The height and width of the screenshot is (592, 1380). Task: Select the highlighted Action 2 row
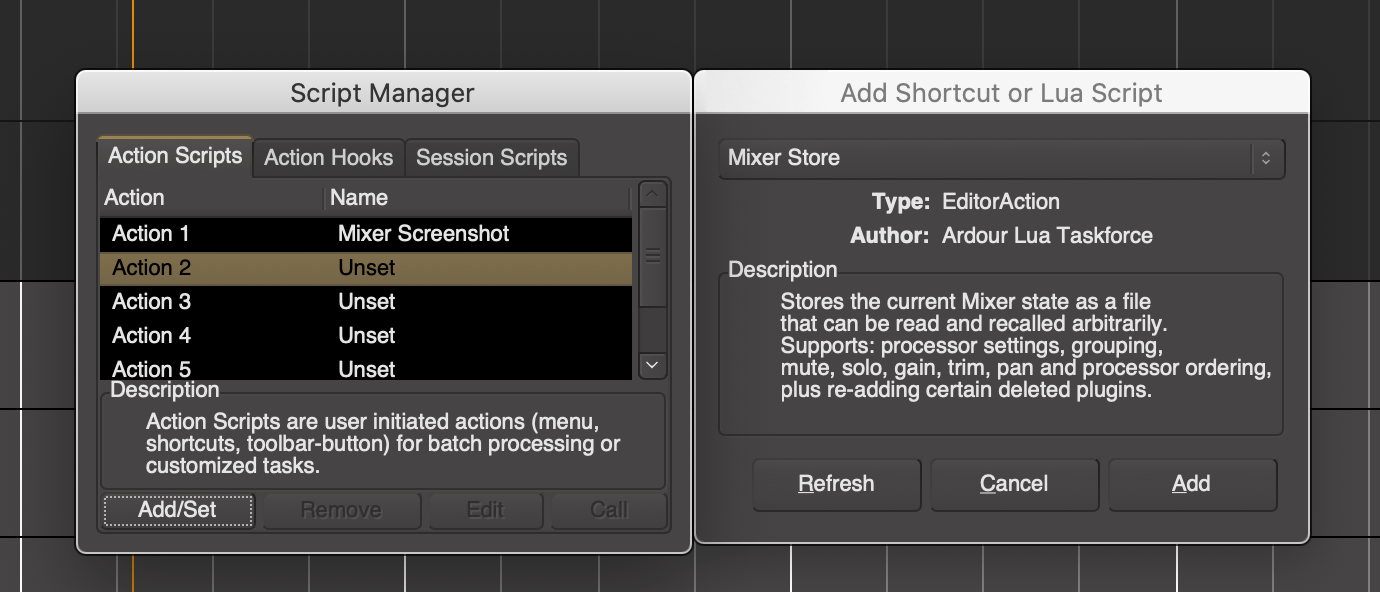(x=300, y=267)
